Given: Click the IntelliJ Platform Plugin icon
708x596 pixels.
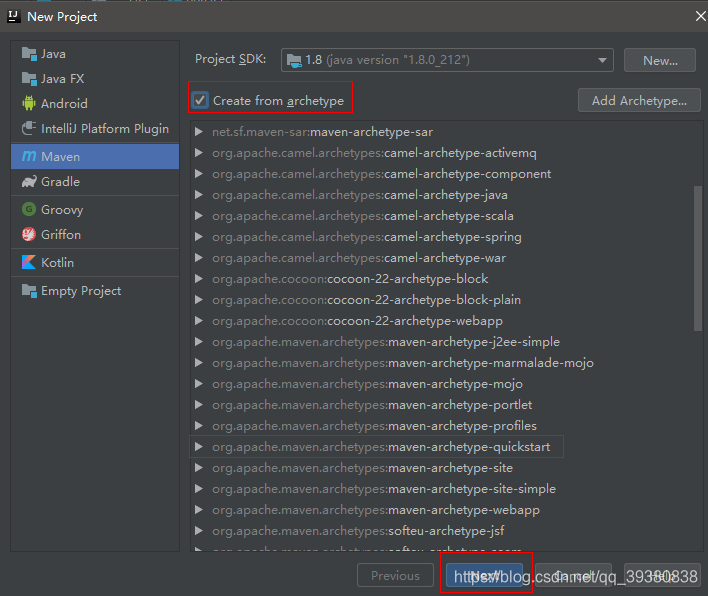Looking at the screenshot, I should 29,128.
